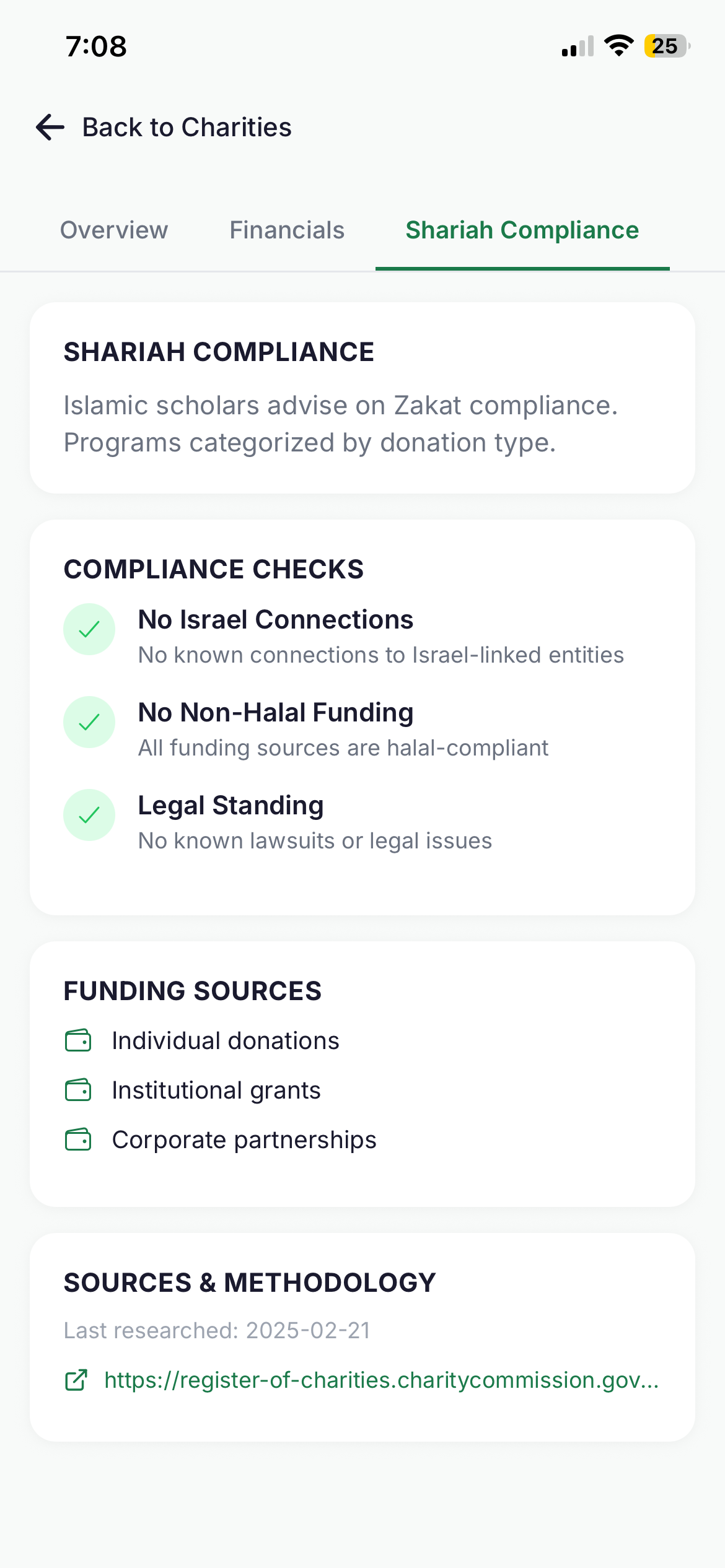Image resolution: width=725 pixels, height=1568 pixels.
Task: Click the wallet icon beside Corporate partnerships
Action: tap(77, 1139)
